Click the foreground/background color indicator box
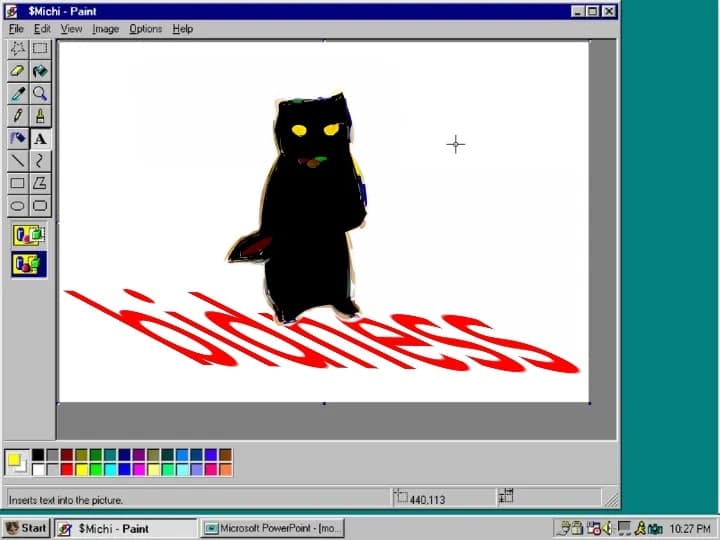 point(17,462)
